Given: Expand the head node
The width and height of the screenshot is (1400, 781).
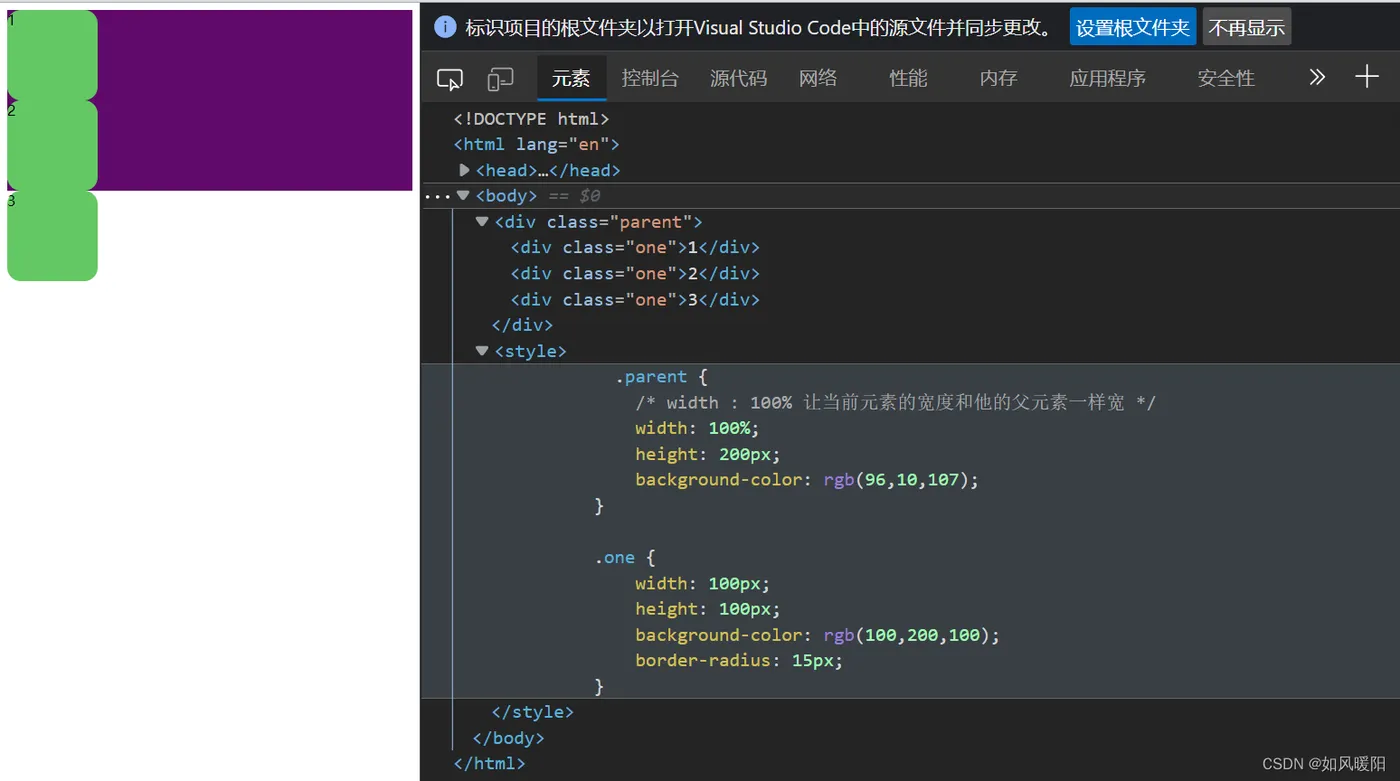Looking at the screenshot, I should pos(464,170).
